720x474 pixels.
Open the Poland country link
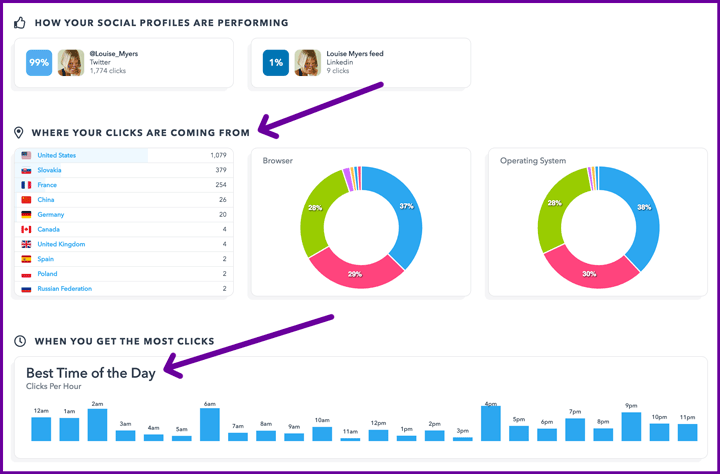[47, 274]
